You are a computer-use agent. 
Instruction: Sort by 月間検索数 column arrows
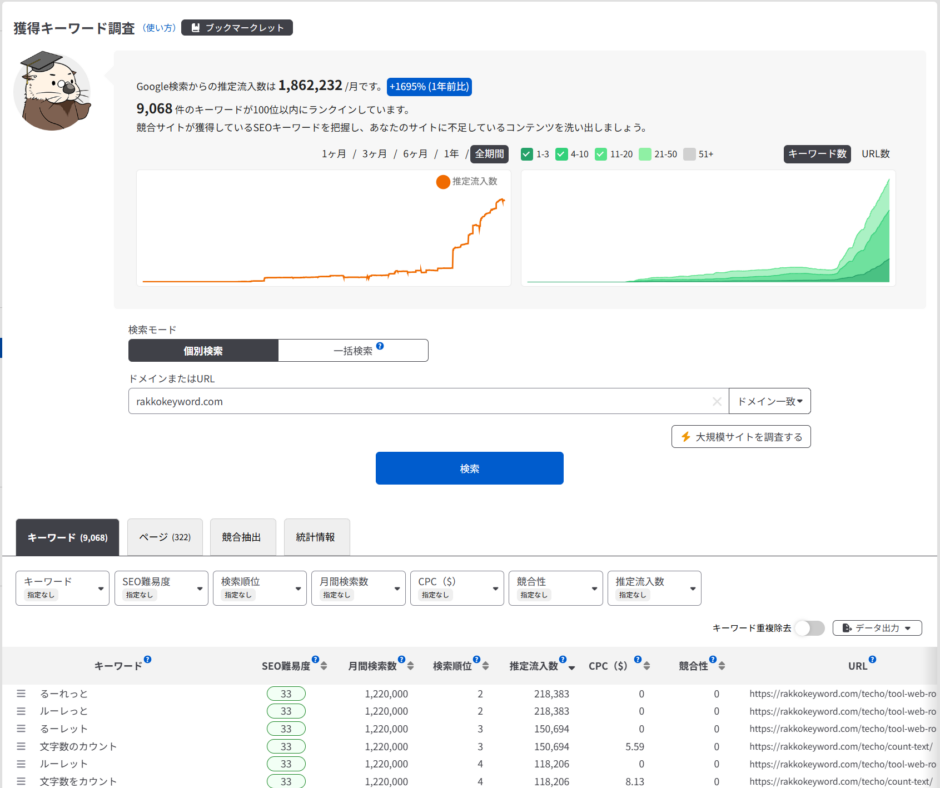click(409, 666)
